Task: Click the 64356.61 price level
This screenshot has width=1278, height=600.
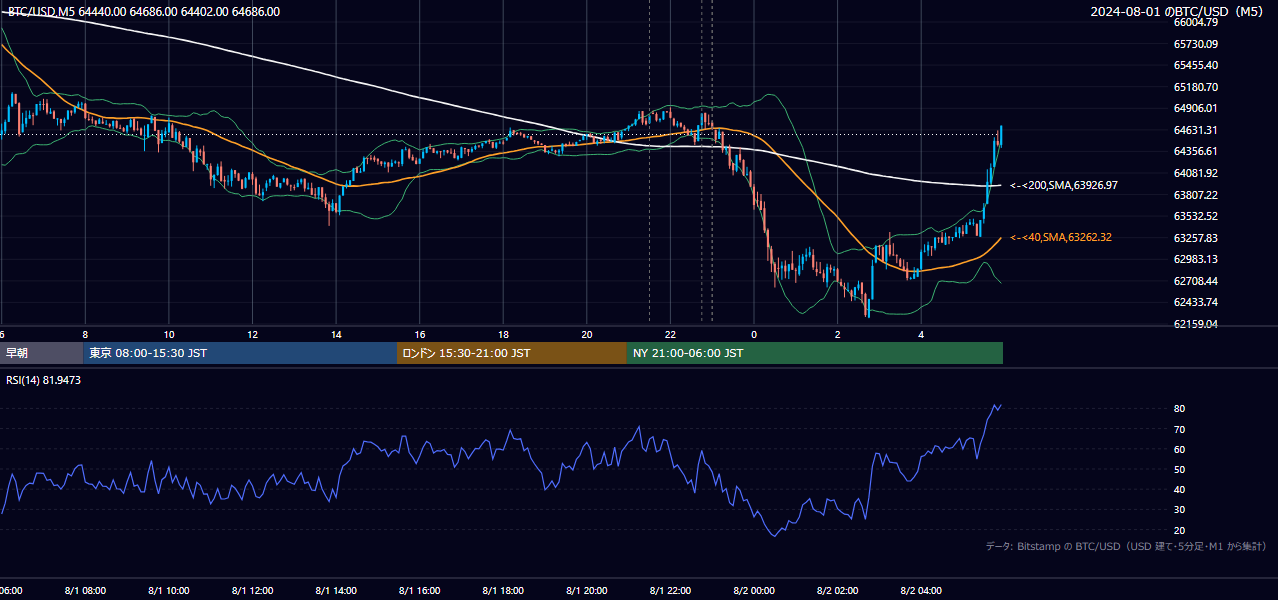Action: pos(1195,151)
